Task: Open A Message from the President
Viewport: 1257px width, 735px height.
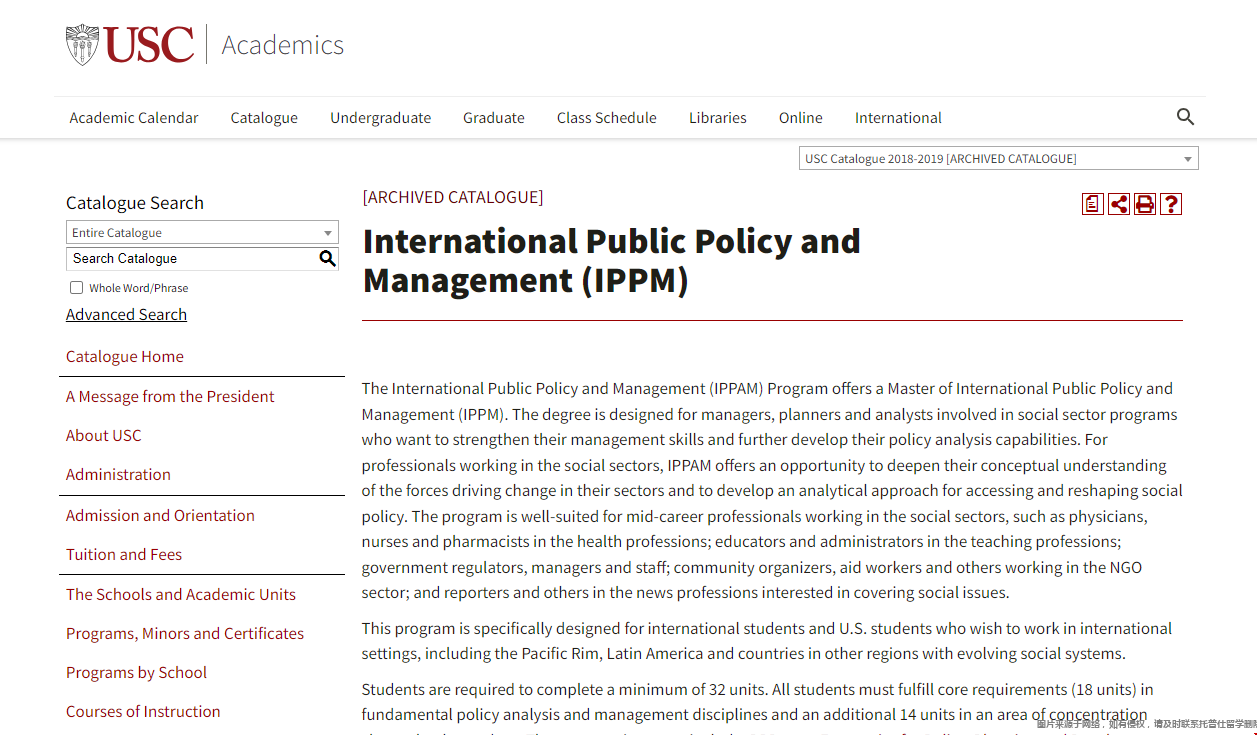Action: coord(170,397)
